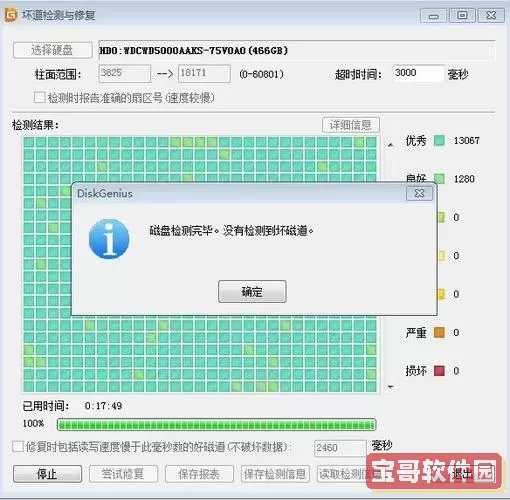This screenshot has width=510, height=500.
Task: Click scroll down arrow of result grid
Action: click(x=390, y=387)
